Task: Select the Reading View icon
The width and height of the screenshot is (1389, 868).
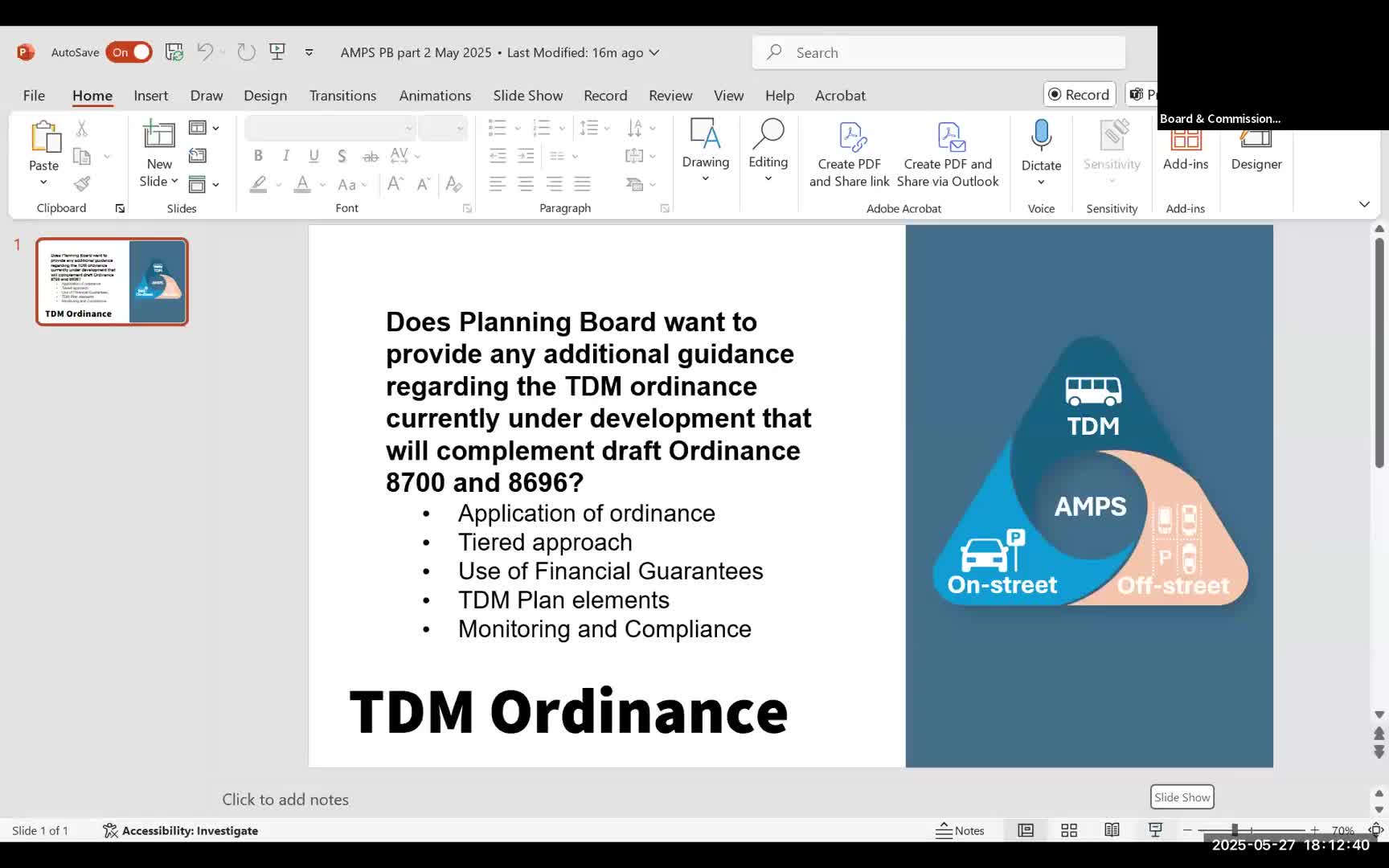Action: [x=1112, y=829]
